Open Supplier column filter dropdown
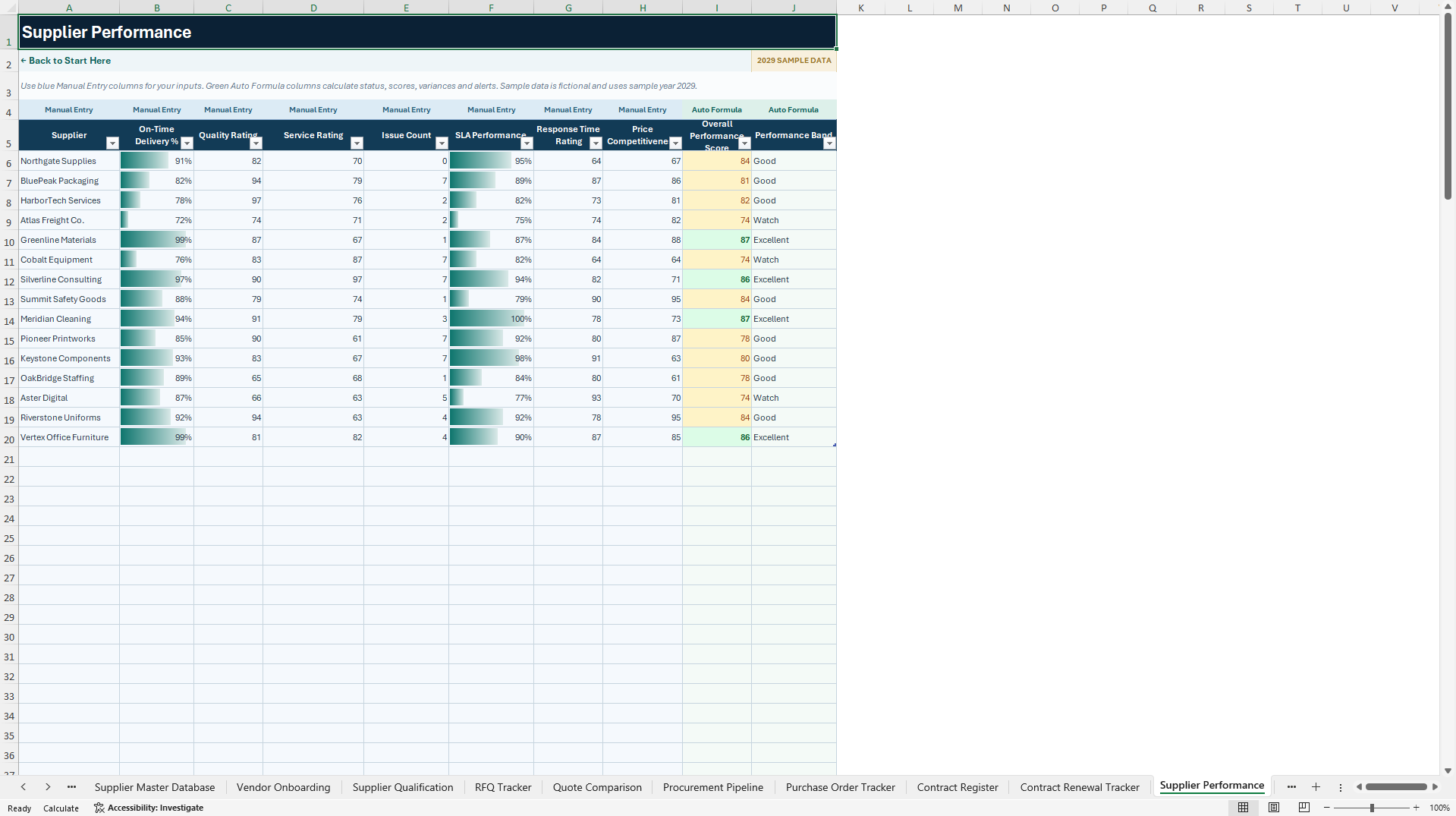The width and height of the screenshot is (1456, 816). (x=112, y=143)
